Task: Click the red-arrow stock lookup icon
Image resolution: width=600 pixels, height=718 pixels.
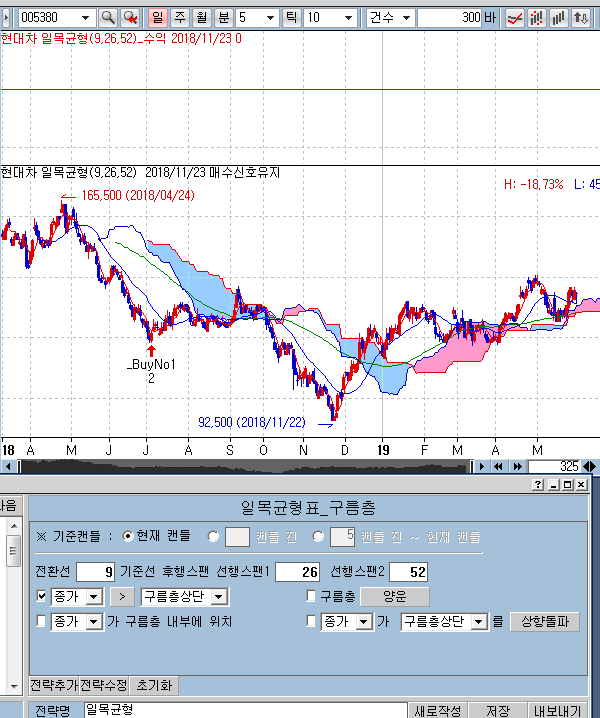Action: pos(130,18)
